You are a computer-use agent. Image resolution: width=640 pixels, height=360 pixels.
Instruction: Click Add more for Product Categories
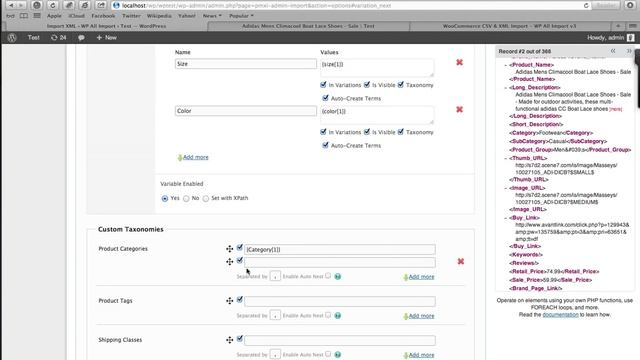421,277
